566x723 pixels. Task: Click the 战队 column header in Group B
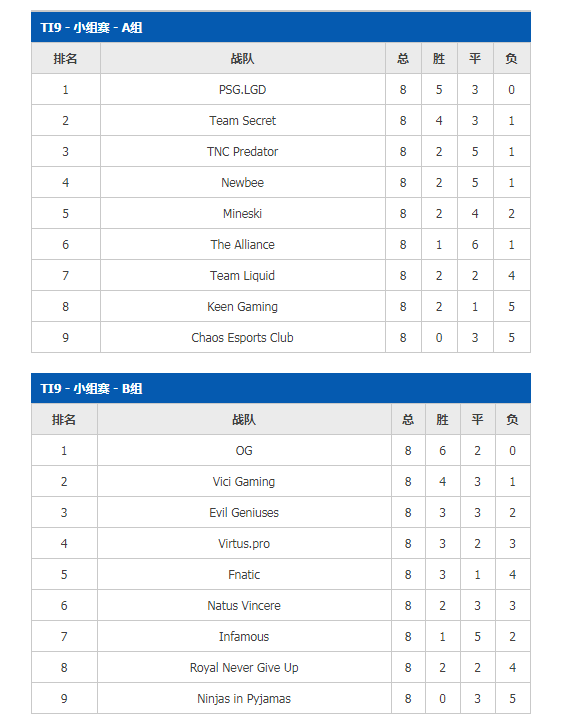(x=244, y=419)
